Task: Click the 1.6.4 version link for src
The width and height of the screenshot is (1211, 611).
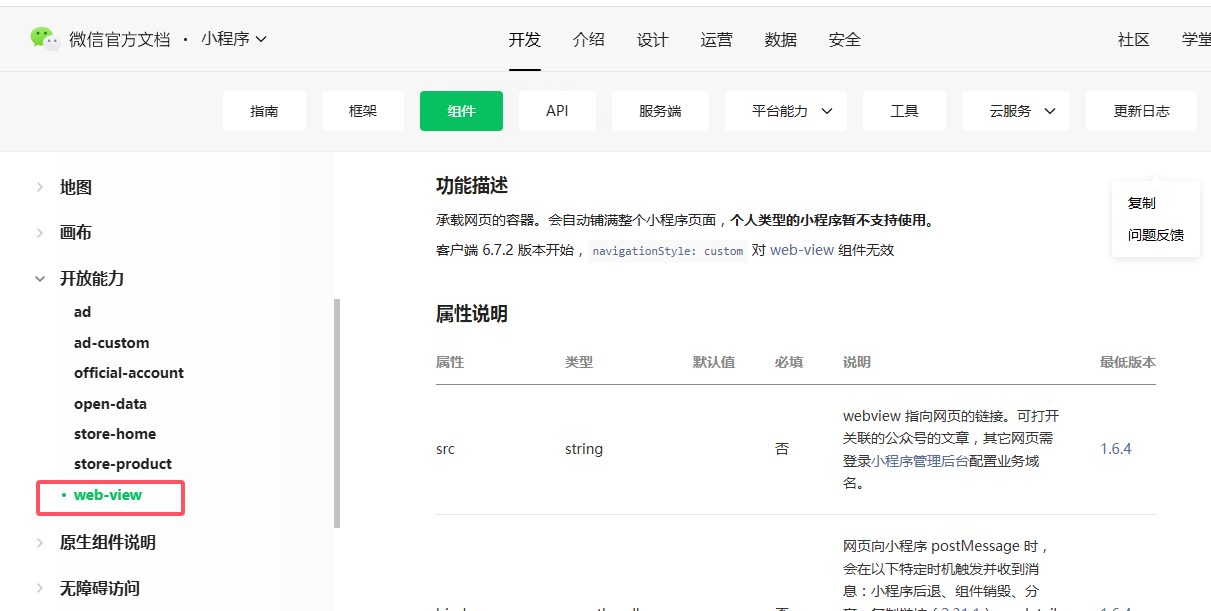Action: click(x=1116, y=449)
